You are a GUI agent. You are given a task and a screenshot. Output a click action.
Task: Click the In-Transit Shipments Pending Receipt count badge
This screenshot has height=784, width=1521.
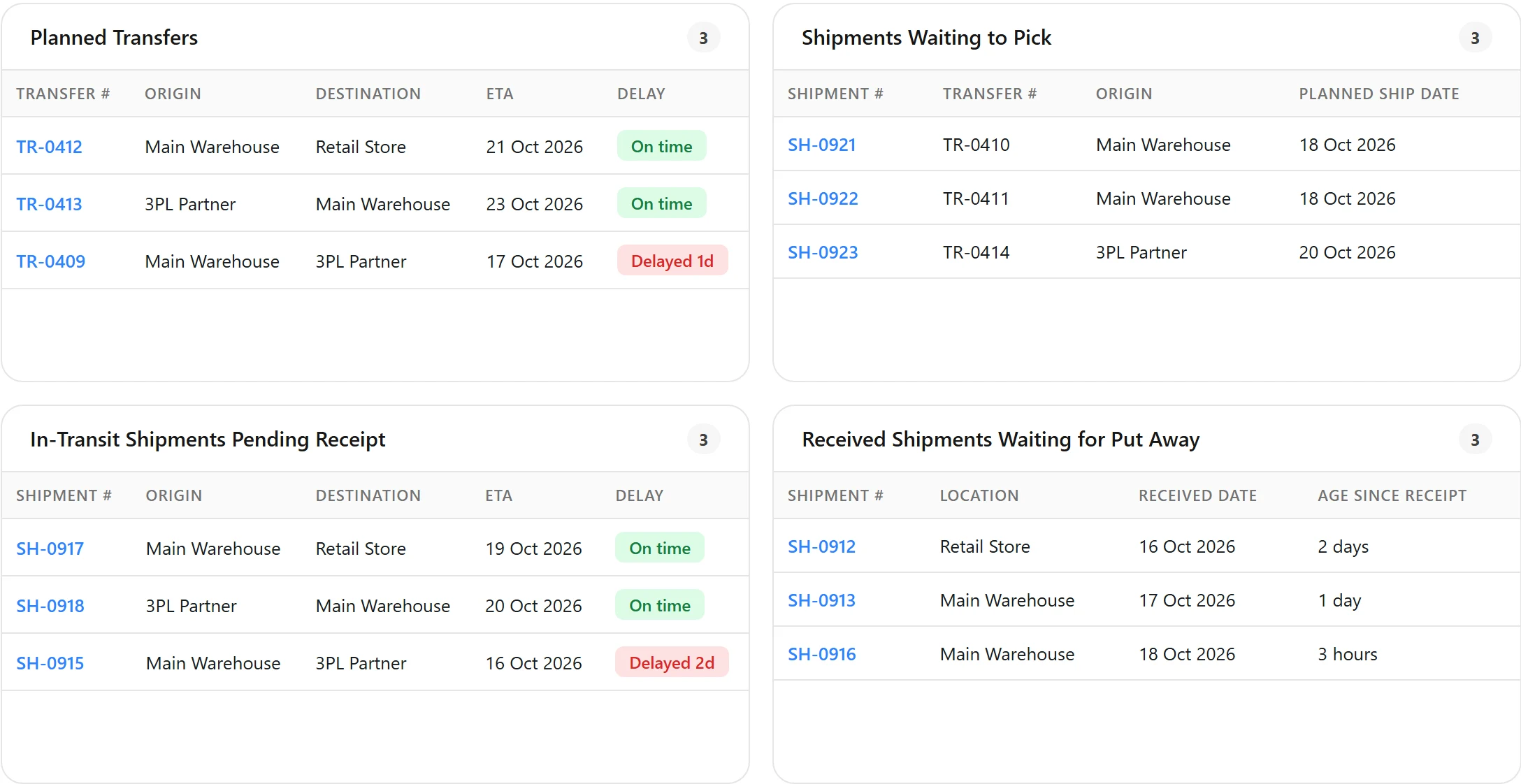click(x=703, y=440)
